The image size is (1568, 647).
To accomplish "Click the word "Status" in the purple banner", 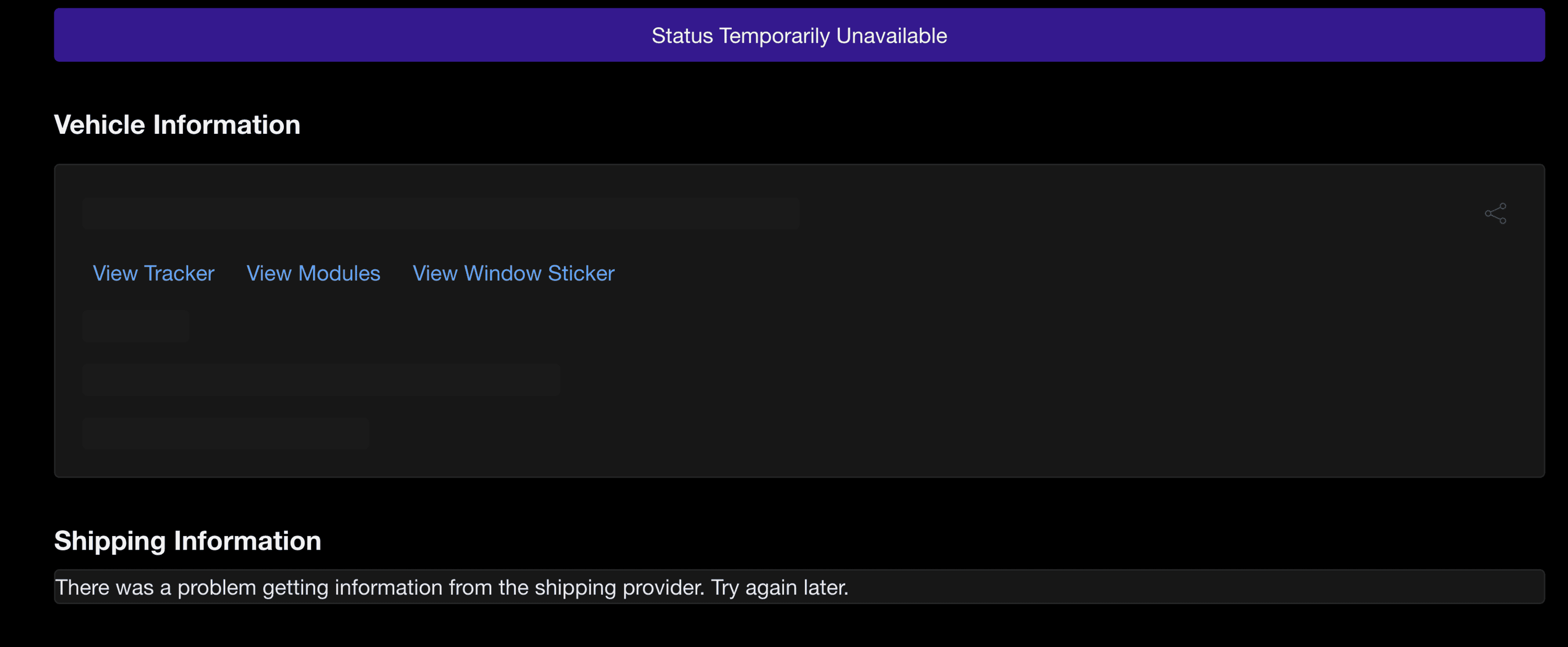I will click(x=682, y=36).
